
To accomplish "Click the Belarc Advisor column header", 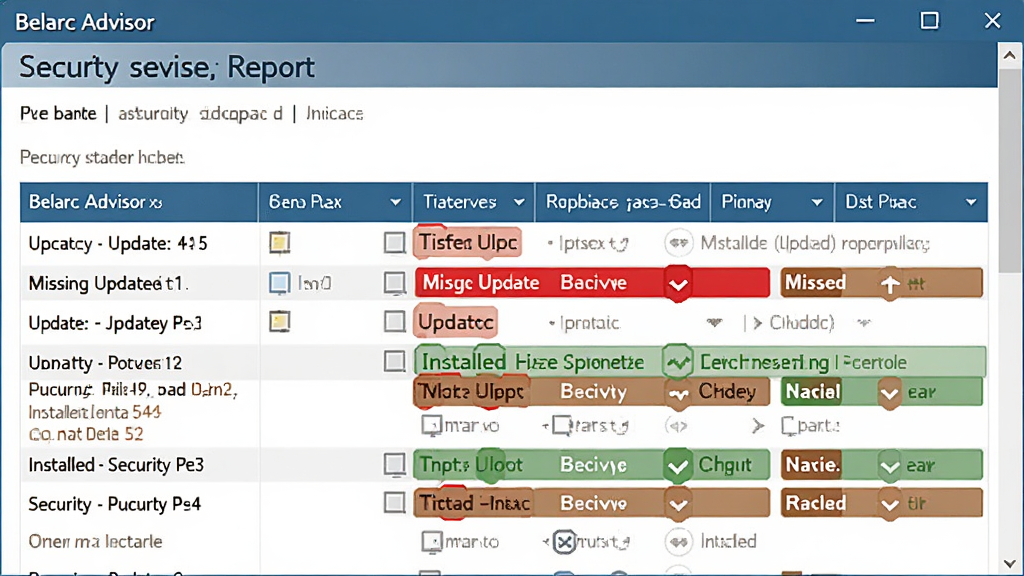I will tap(139, 202).
